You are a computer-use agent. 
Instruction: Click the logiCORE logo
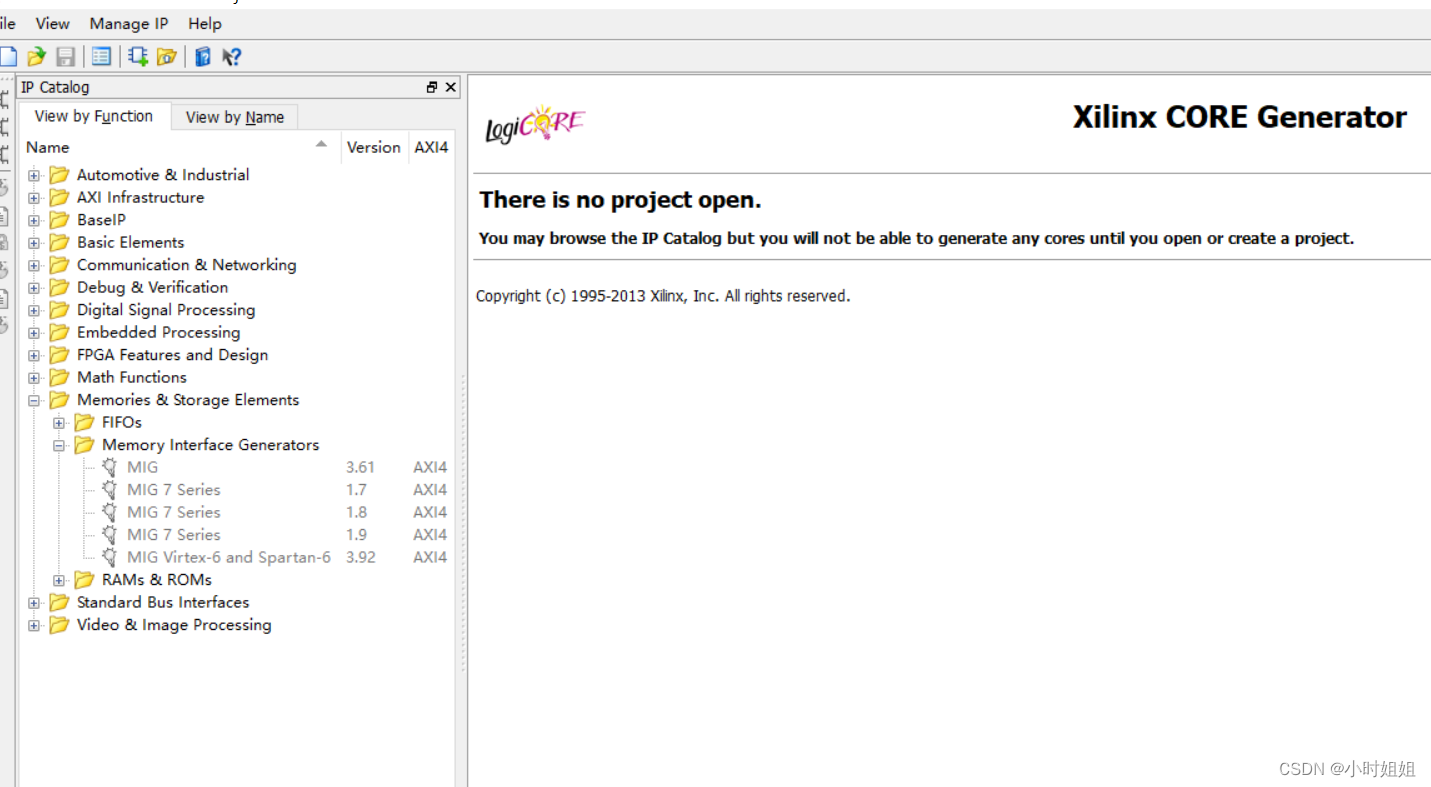535,125
